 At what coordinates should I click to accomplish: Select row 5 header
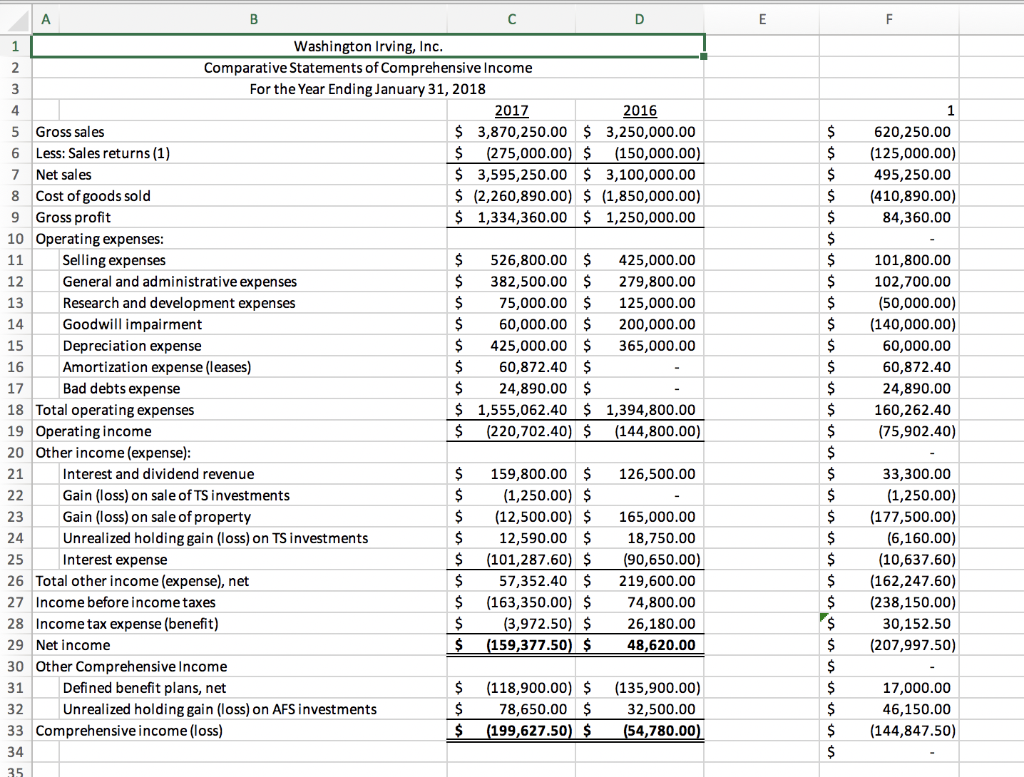(17, 131)
